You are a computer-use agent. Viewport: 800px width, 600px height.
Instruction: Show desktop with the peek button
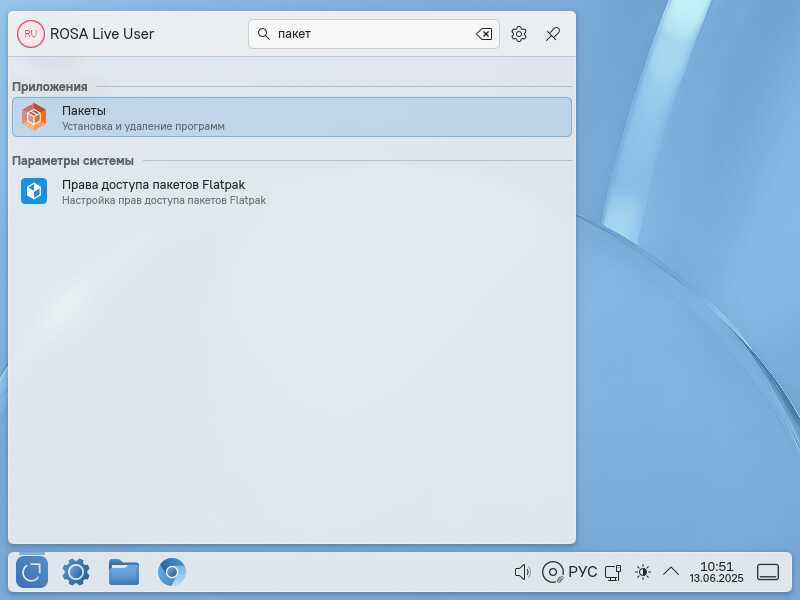click(x=768, y=572)
